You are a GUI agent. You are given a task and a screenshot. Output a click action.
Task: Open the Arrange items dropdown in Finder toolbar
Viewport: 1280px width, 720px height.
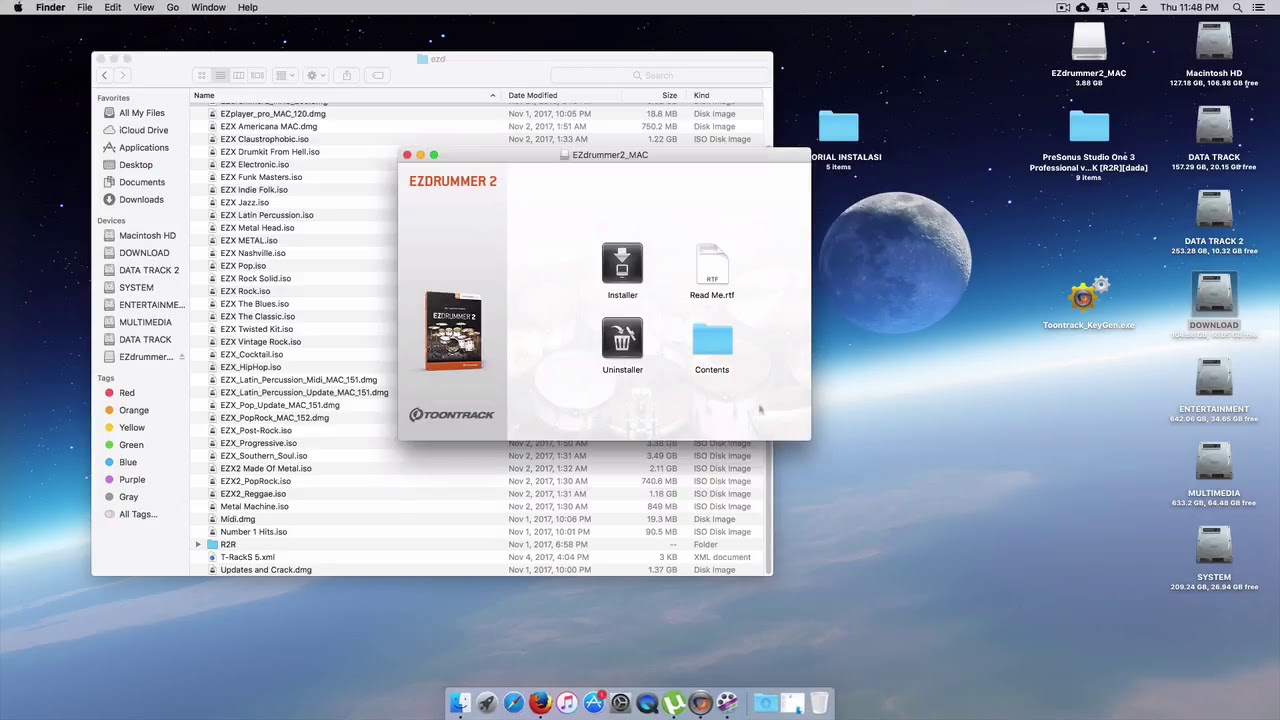(x=285, y=75)
